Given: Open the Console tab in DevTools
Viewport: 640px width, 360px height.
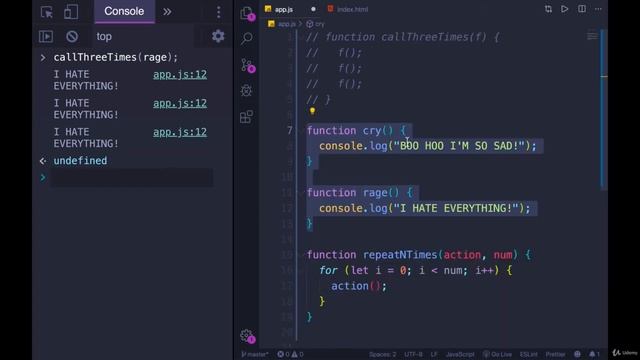Looking at the screenshot, I should (124, 11).
